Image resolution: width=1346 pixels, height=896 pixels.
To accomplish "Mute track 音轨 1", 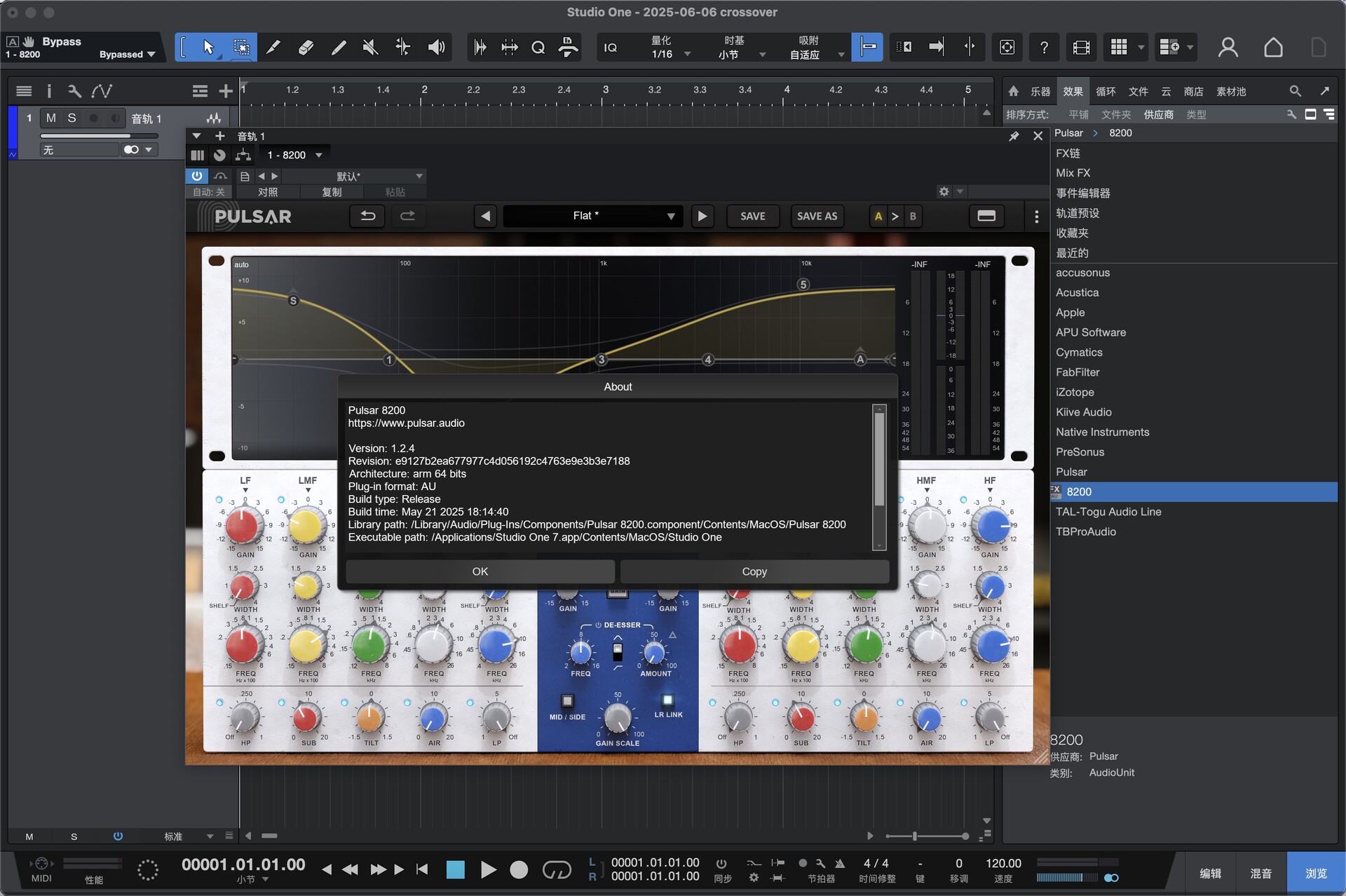I will click(50, 118).
